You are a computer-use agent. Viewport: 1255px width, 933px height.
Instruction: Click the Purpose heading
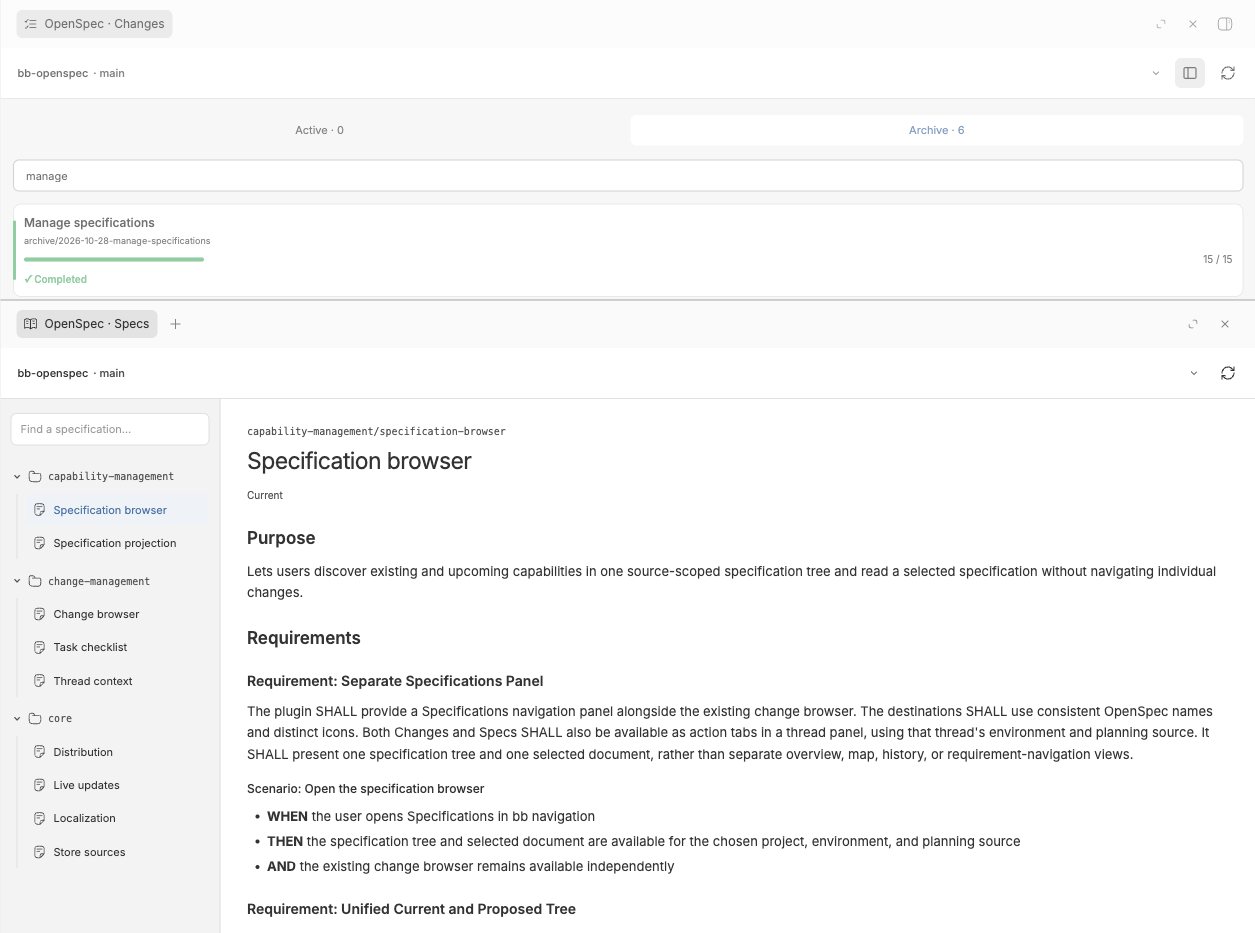(281, 538)
